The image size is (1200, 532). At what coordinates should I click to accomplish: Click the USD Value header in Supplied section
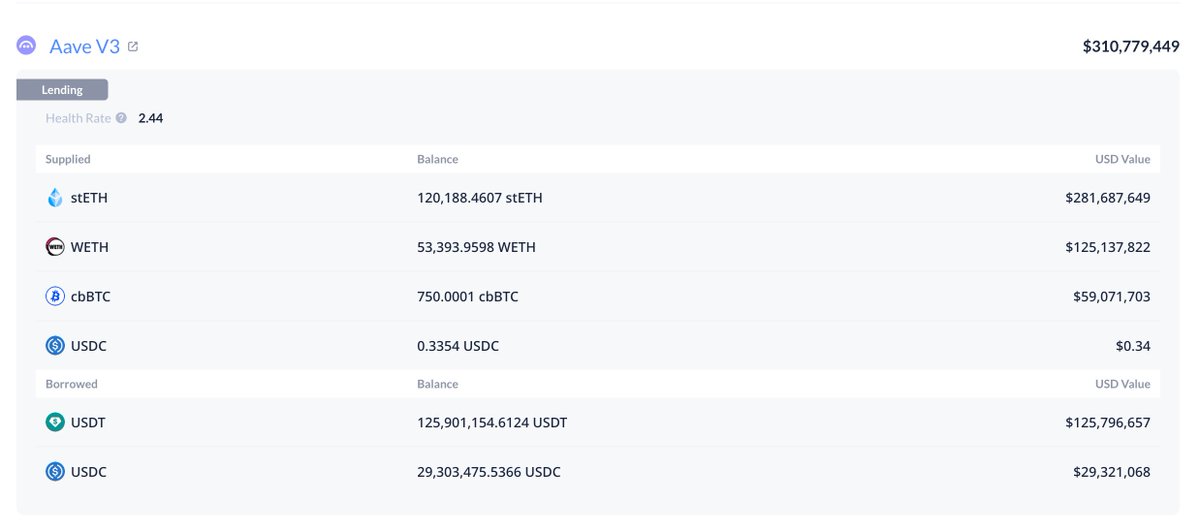click(1123, 159)
